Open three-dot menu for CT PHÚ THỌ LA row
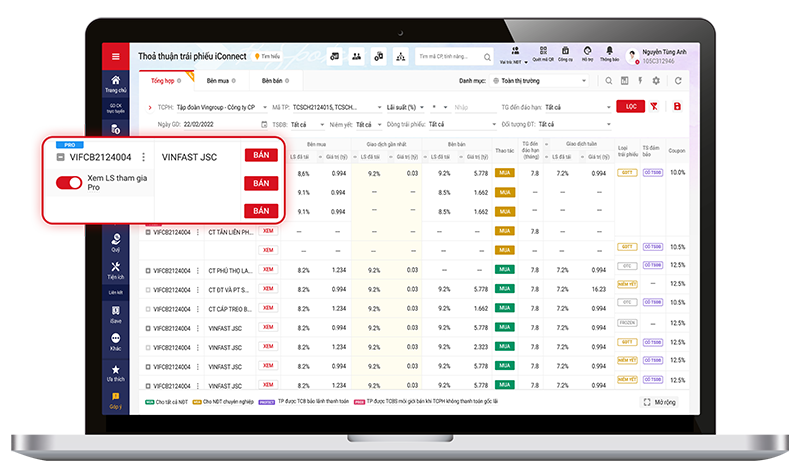The height and width of the screenshot is (474, 800). 198,270
